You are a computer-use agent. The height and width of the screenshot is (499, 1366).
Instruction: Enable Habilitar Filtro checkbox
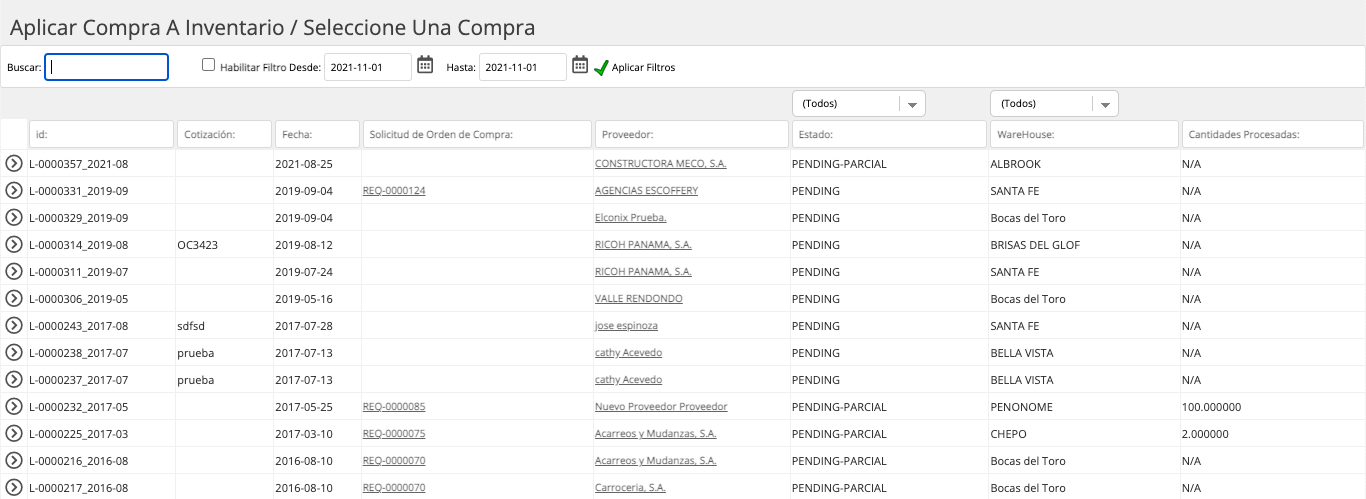pyautogui.click(x=209, y=65)
